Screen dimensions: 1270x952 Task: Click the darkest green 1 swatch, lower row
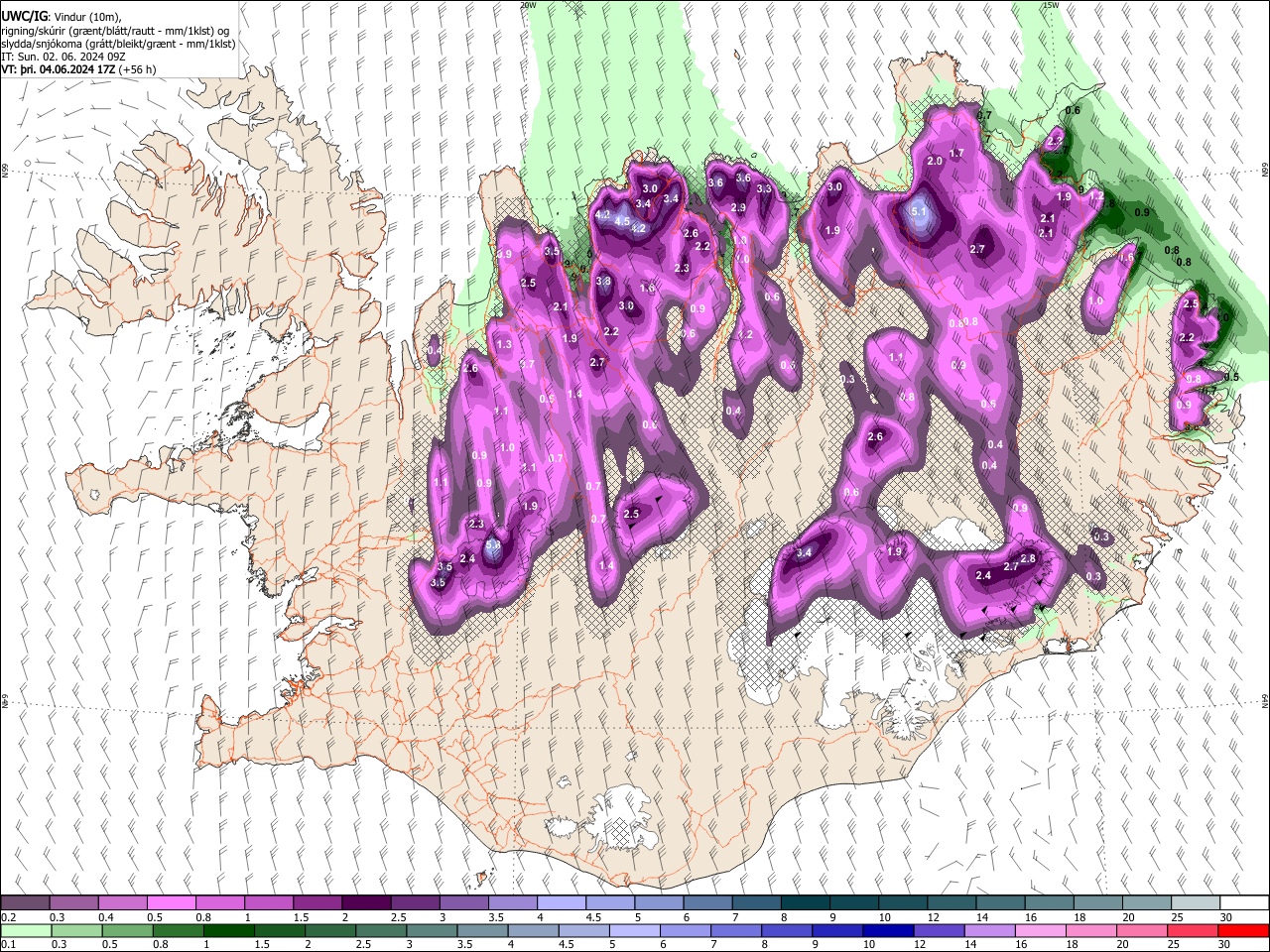[228, 930]
